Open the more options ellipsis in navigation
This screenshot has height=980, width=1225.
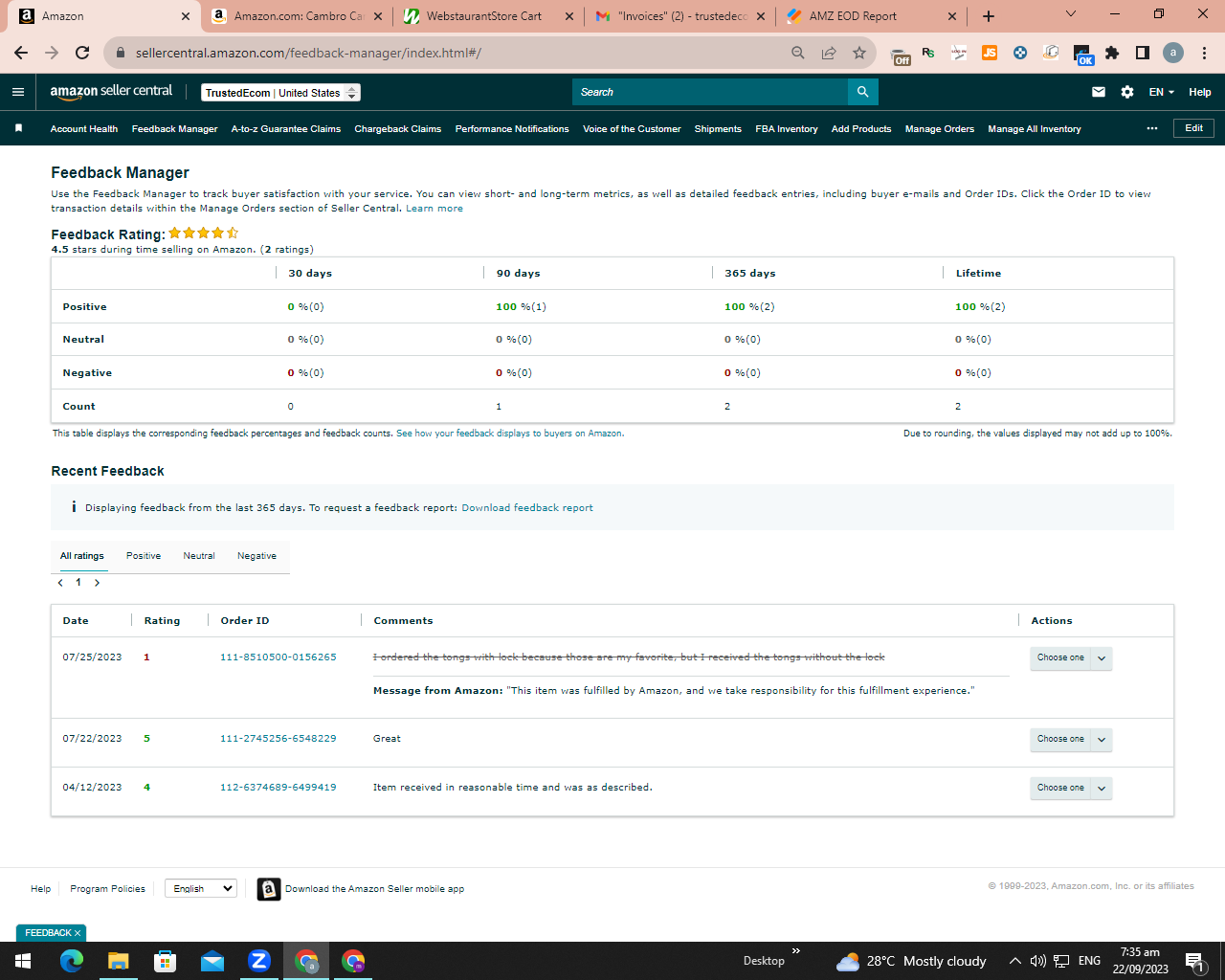click(x=1152, y=128)
